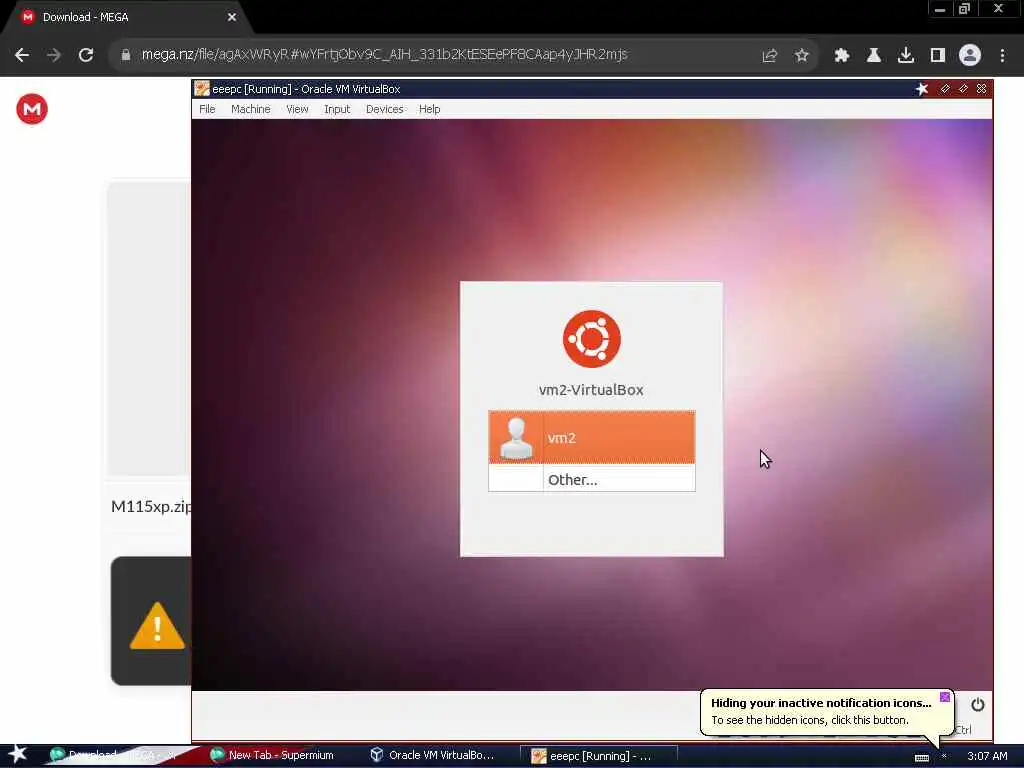Click the VirtualBox window icon in title bar
This screenshot has height=768, width=1024.
point(202,89)
